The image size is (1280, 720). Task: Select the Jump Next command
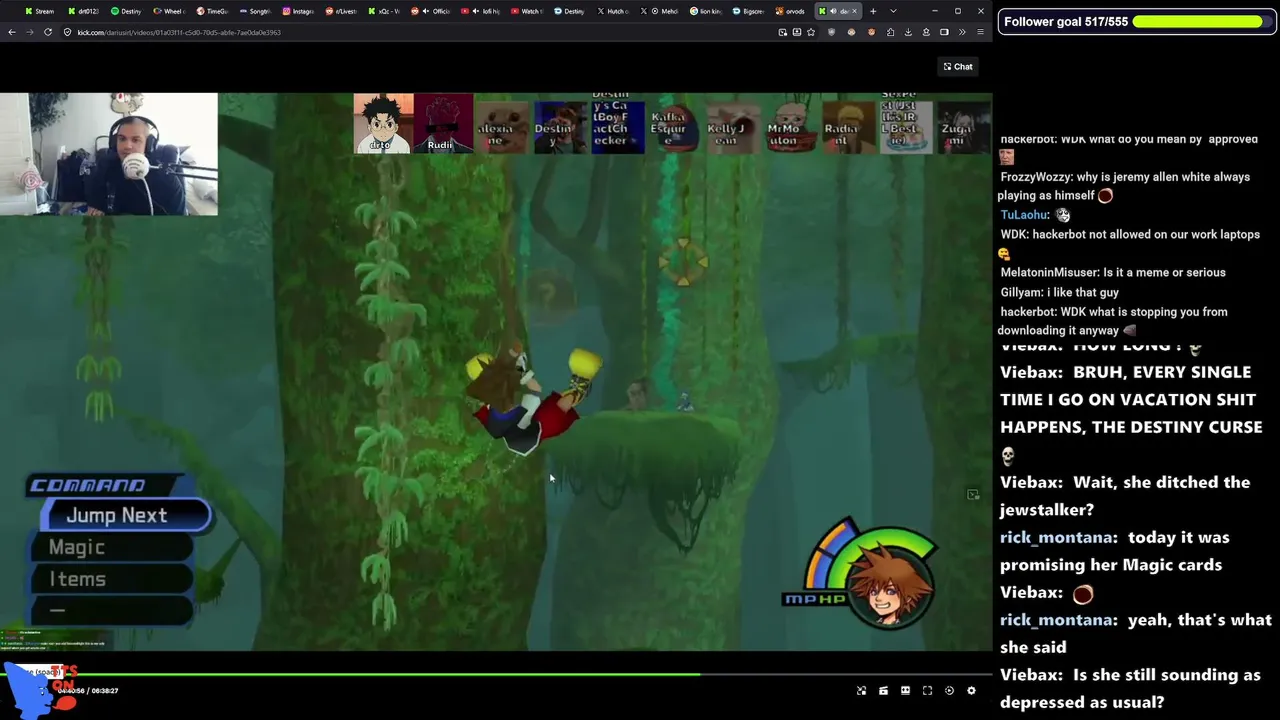pyautogui.click(x=126, y=515)
